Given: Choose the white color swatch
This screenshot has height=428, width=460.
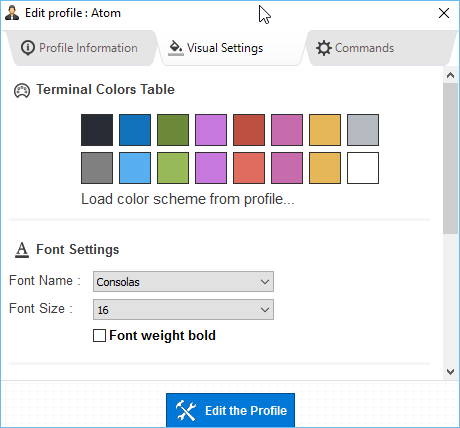Looking at the screenshot, I should 363,168.
